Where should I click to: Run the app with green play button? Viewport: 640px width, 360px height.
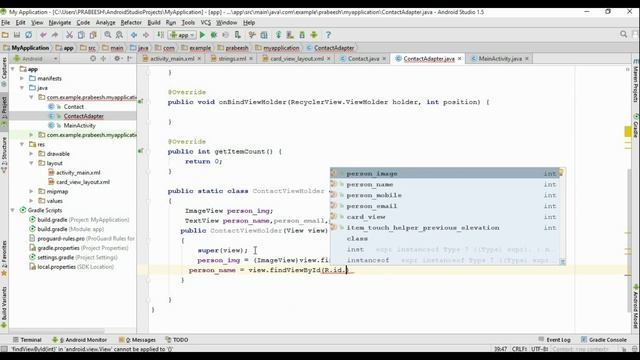point(202,35)
